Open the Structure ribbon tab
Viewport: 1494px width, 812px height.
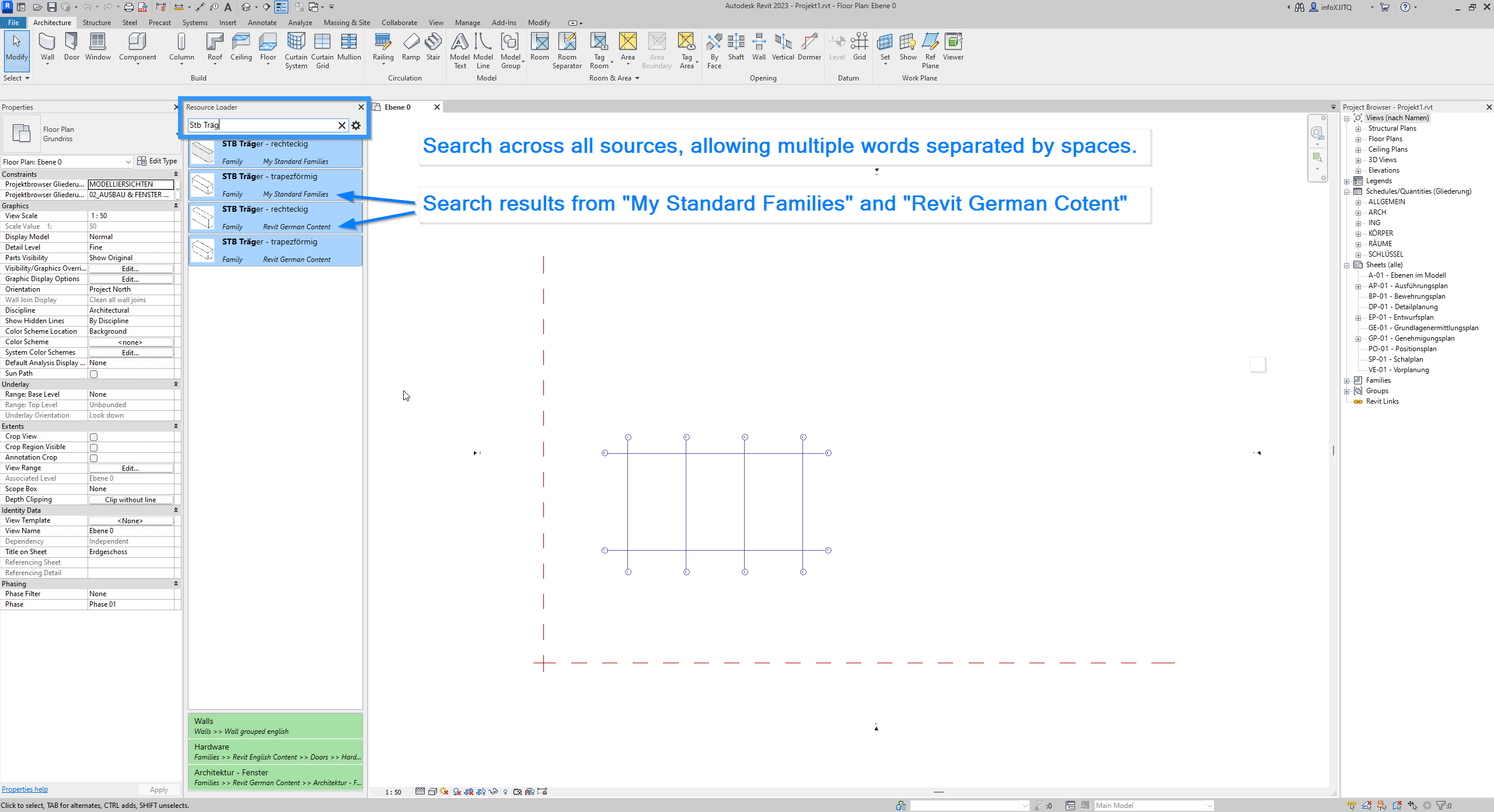pos(96,23)
